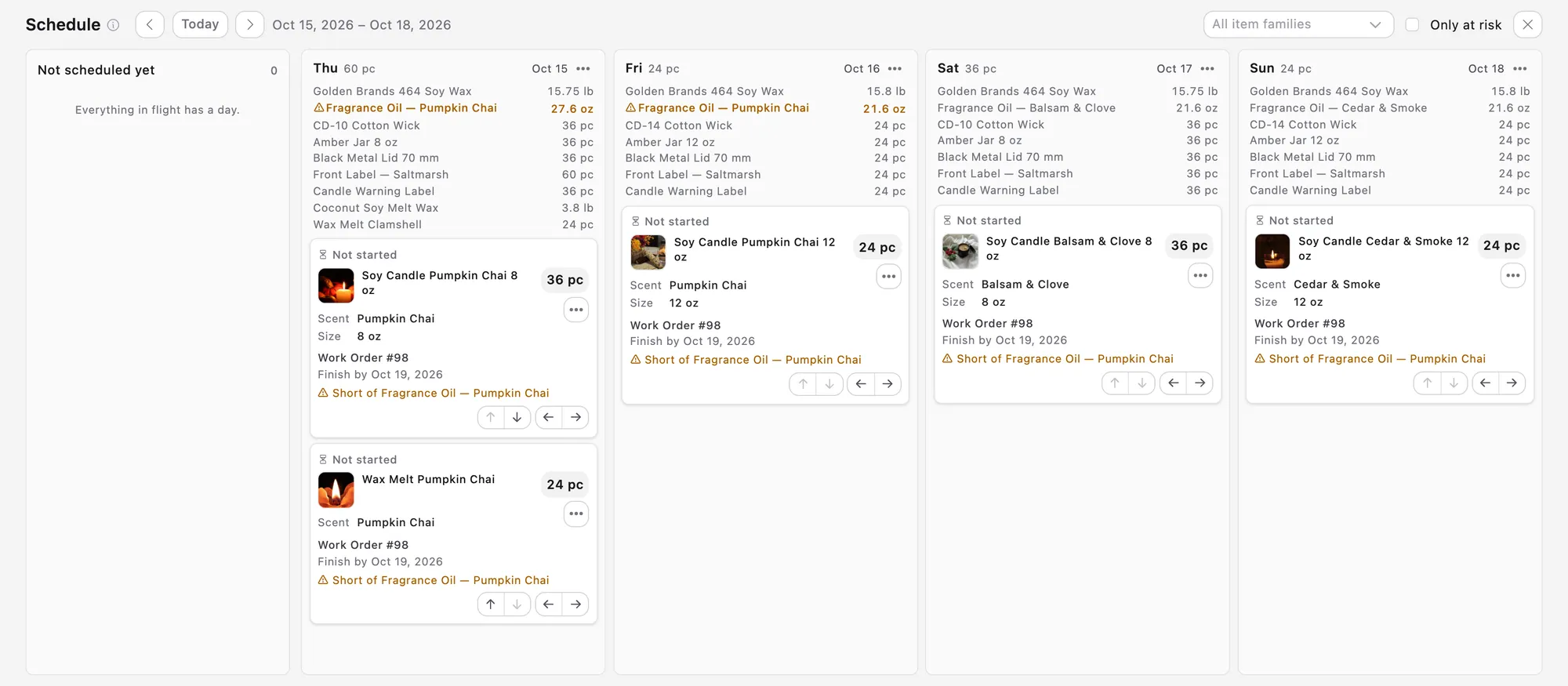
Task: Click the Schedule info icon
Action: click(x=113, y=25)
